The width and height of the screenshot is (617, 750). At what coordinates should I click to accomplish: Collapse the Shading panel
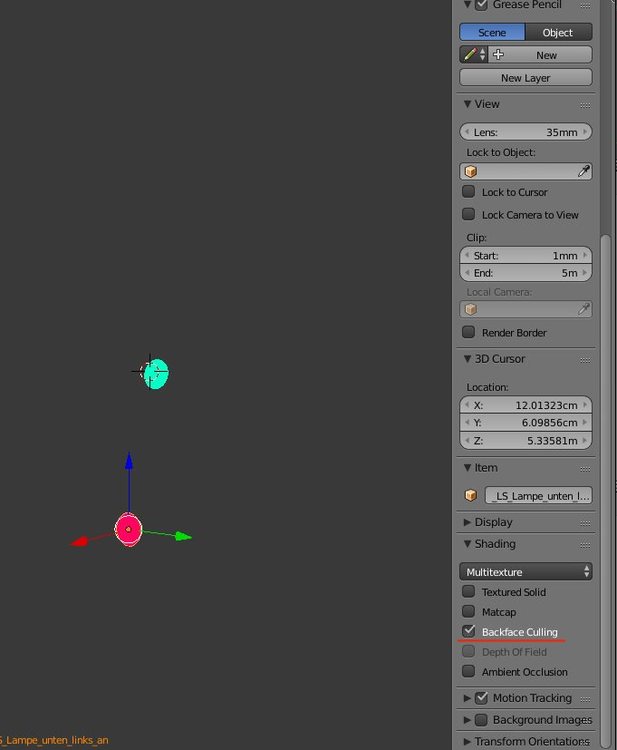[467, 544]
